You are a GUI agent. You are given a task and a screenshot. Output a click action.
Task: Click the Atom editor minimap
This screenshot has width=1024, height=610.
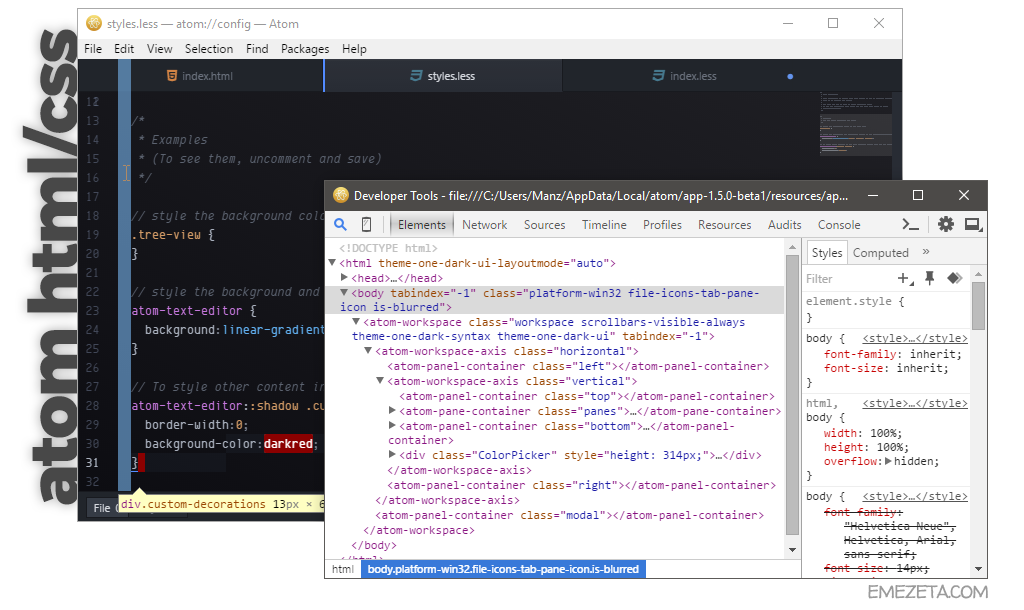pos(856,124)
